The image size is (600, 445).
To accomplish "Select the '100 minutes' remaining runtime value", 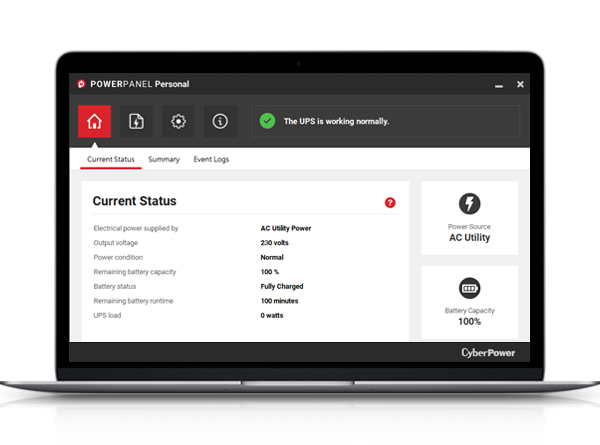I will pyautogui.click(x=279, y=300).
